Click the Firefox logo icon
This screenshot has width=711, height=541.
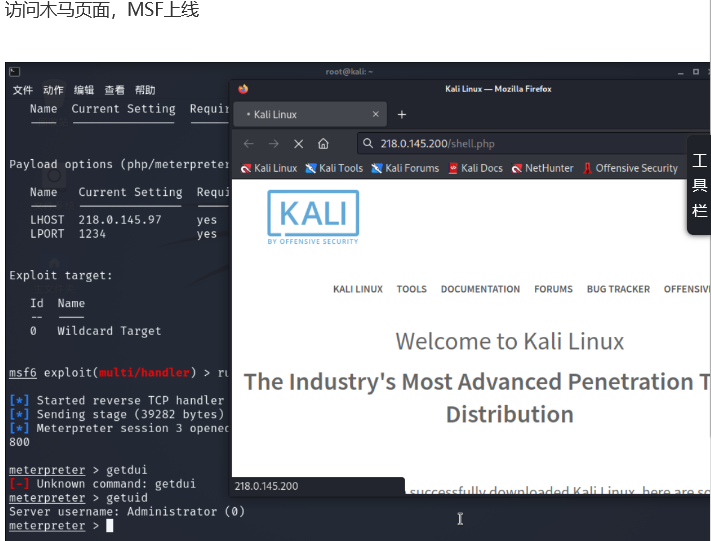tap(243, 89)
